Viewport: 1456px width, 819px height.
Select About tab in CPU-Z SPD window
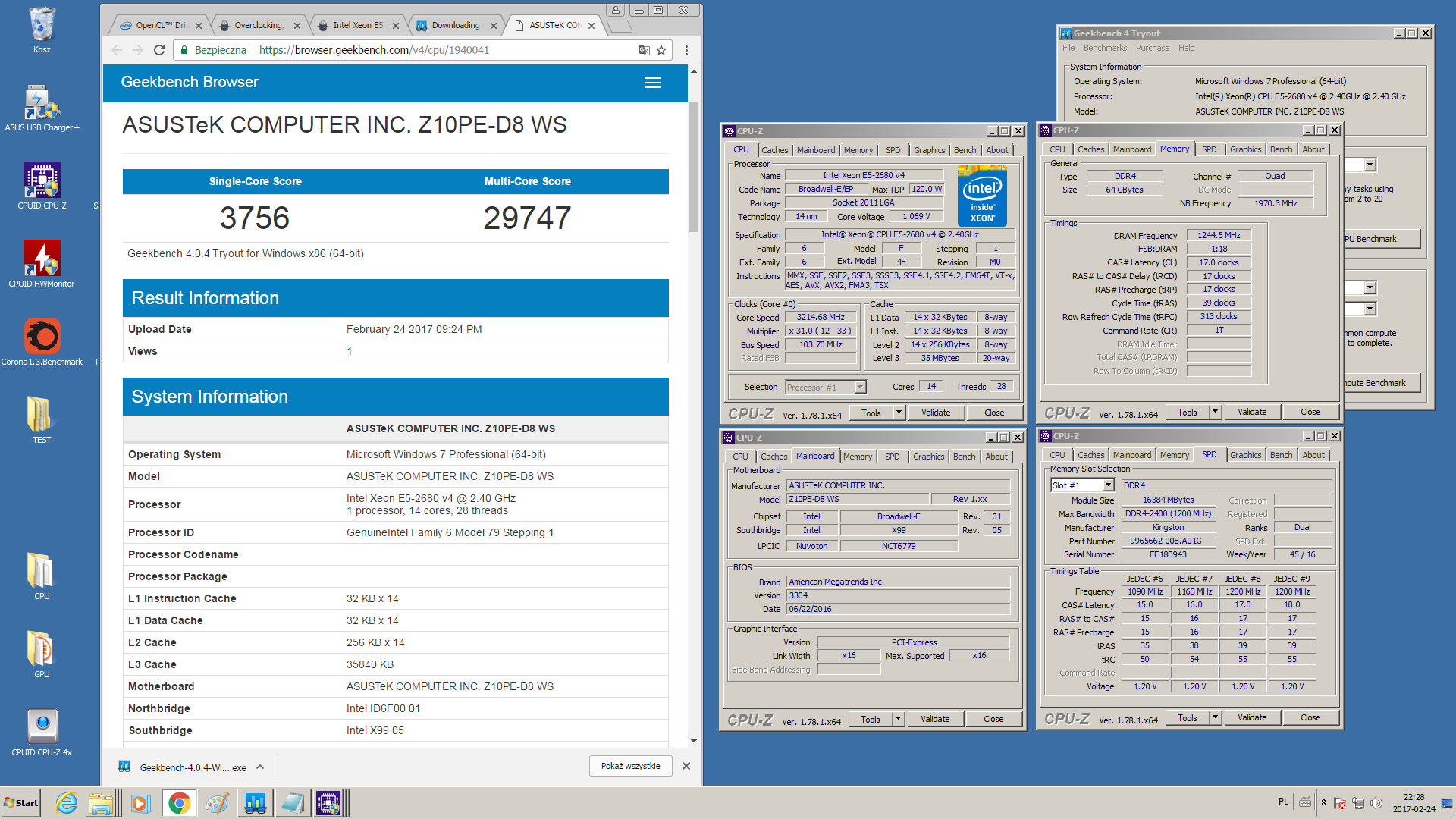click(x=1313, y=455)
